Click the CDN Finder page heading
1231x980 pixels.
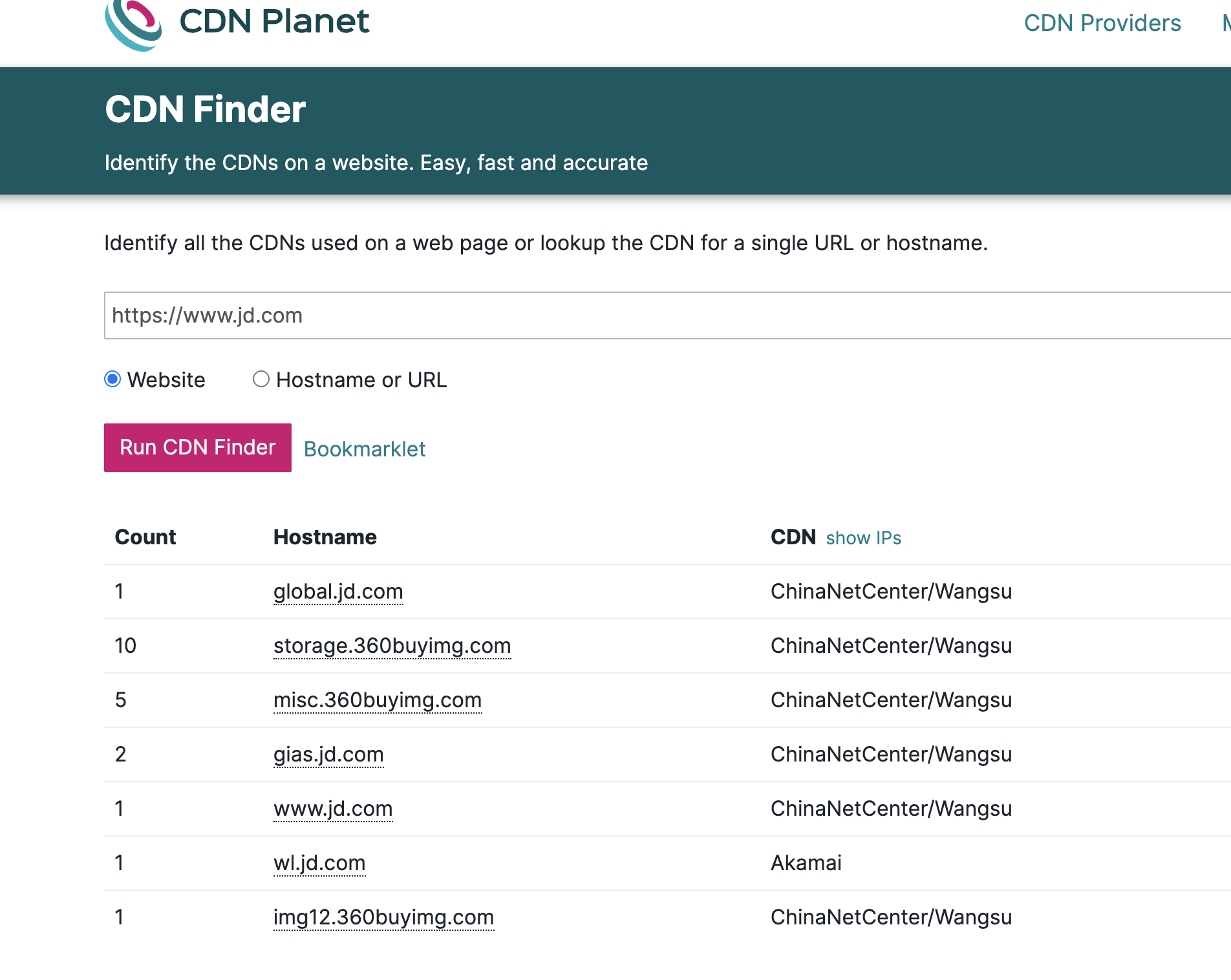pos(205,109)
